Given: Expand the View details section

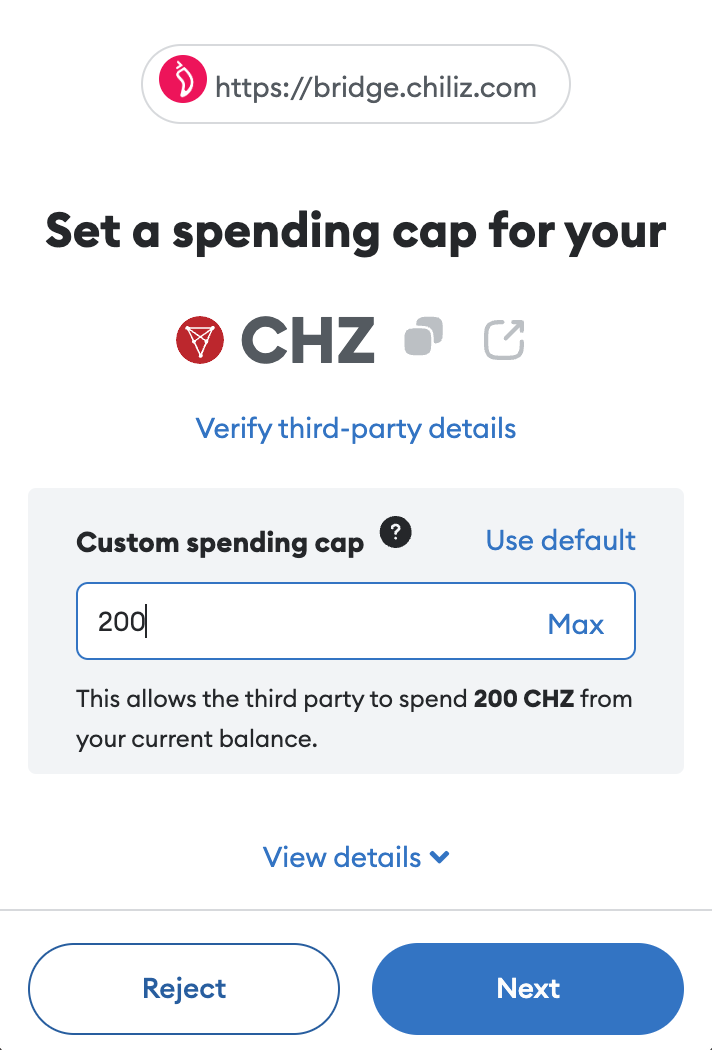Looking at the screenshot, I should (x=343, y=857).
